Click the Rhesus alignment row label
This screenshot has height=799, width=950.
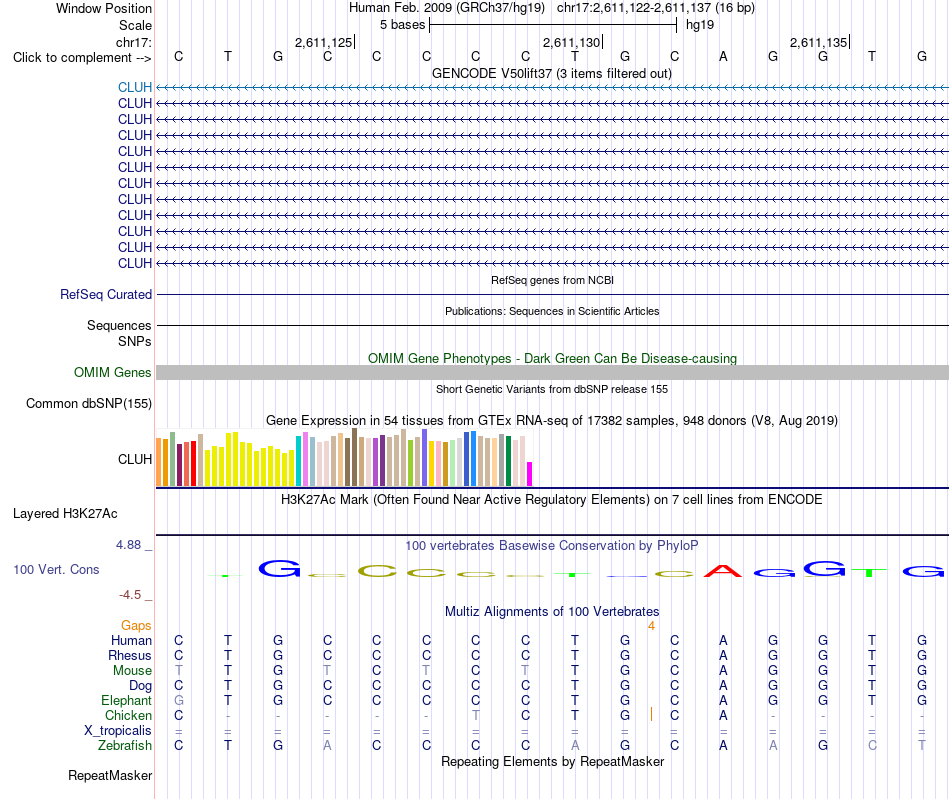pyautogui.click(x=130, y=655)
